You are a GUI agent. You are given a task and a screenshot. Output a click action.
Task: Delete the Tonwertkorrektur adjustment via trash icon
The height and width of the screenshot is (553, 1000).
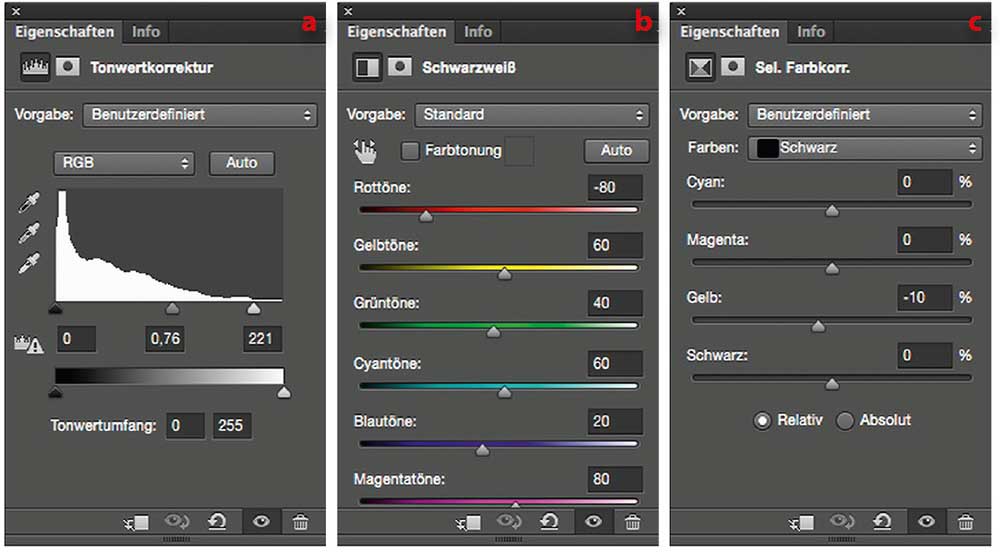point(300,522)
